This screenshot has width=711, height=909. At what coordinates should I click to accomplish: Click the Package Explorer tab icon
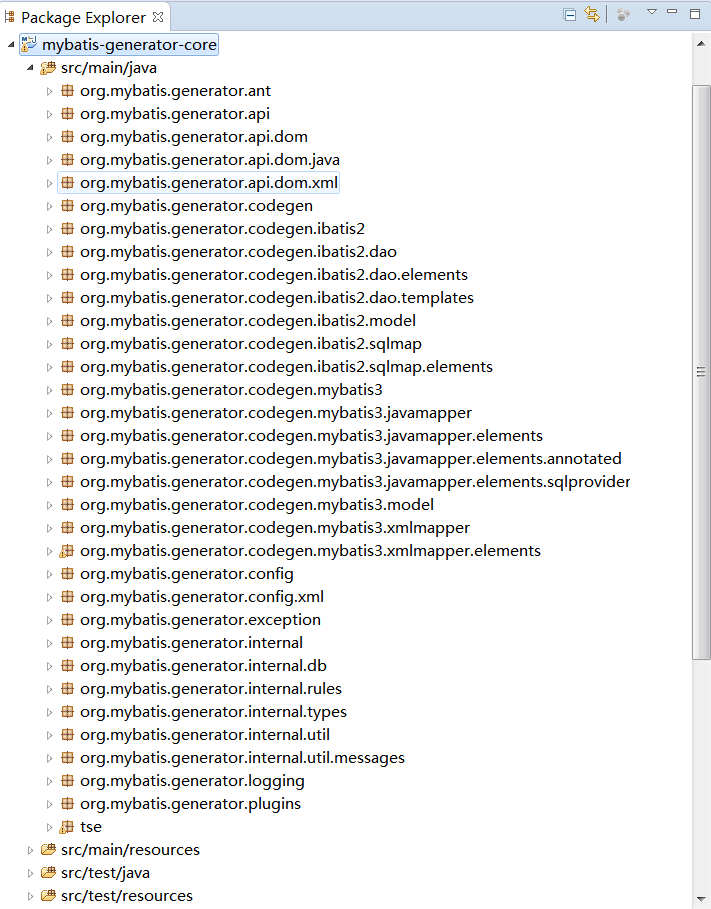[x=10, y=17]
